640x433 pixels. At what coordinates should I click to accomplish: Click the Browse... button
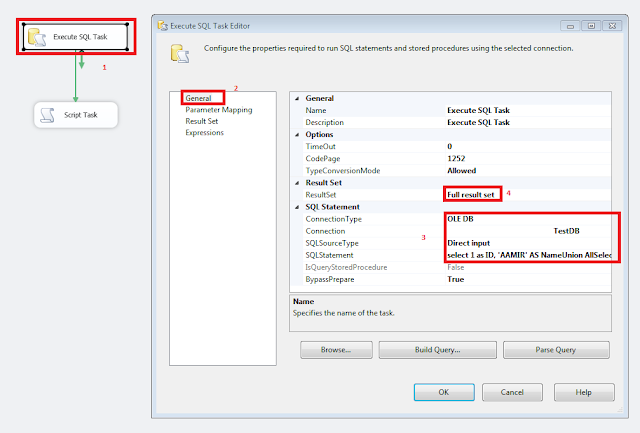click(336, 350)
